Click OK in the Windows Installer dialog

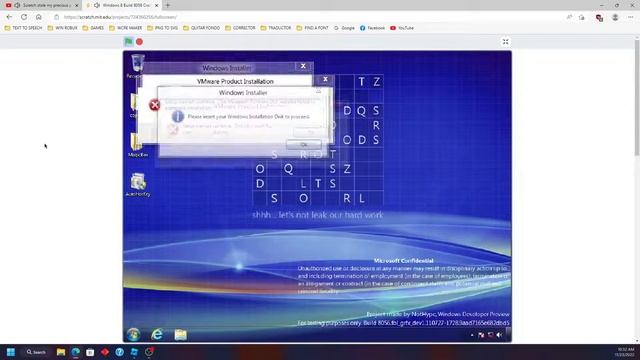point(304,144)
